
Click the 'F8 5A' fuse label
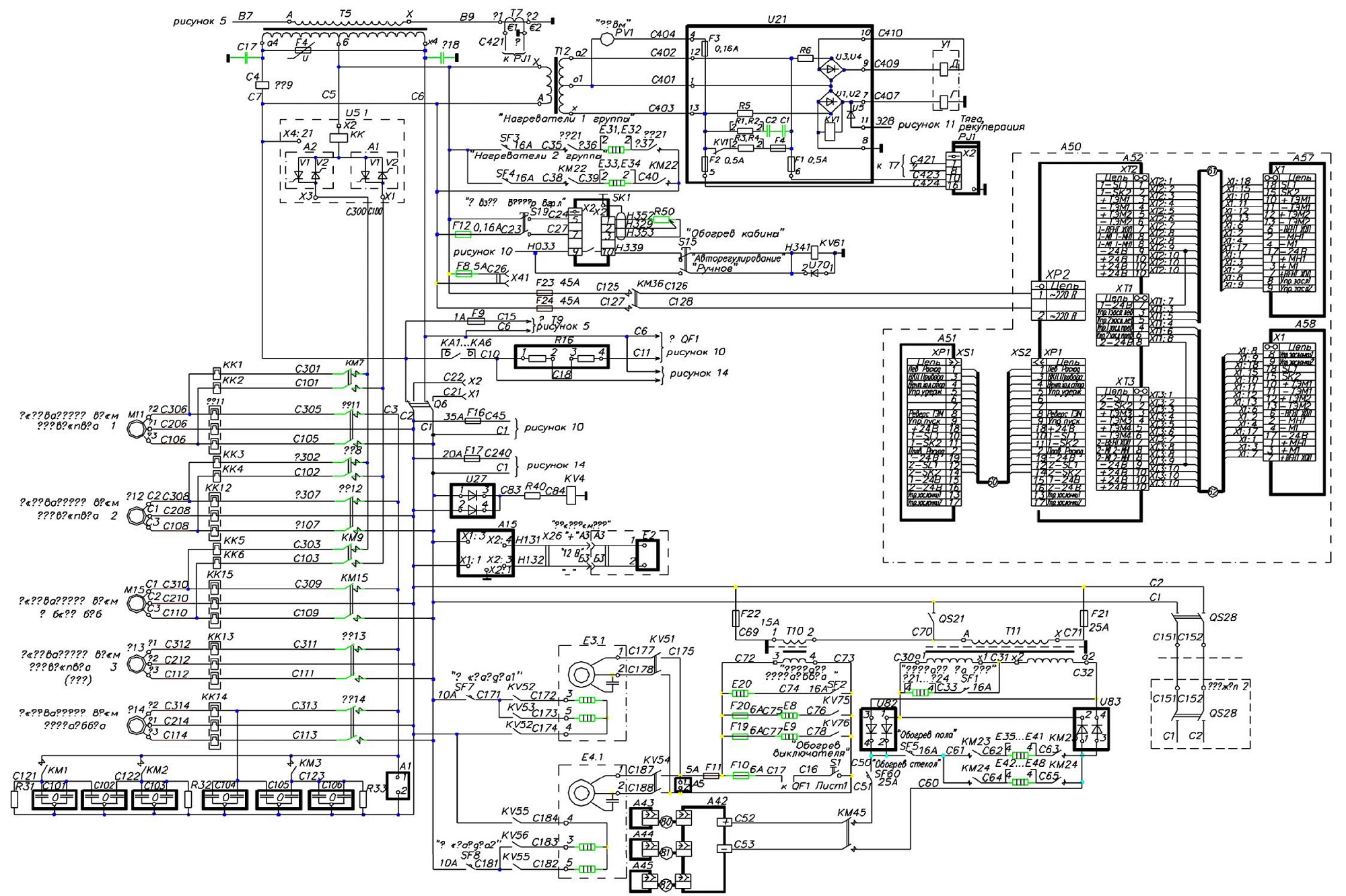pyautogui.click(x=472, y=266)
